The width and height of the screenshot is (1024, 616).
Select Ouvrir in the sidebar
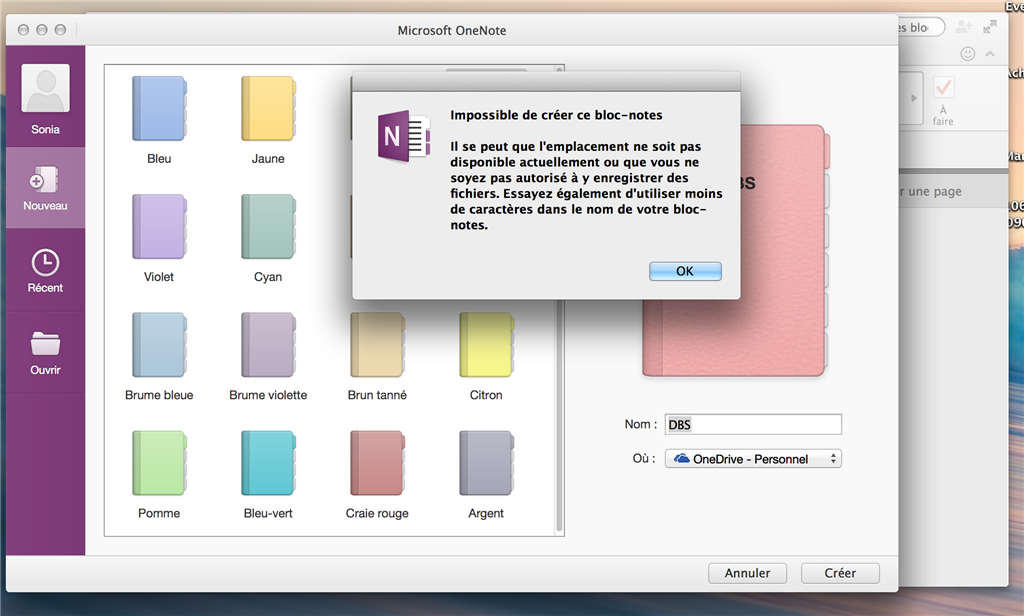[x=45, y=353]
